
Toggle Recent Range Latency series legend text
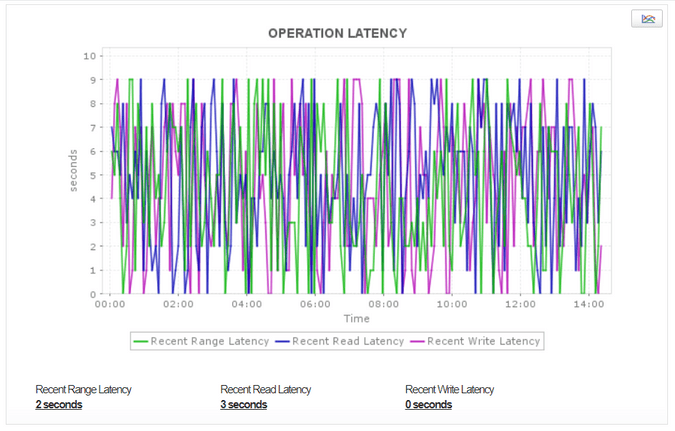(x=211, y=341)
